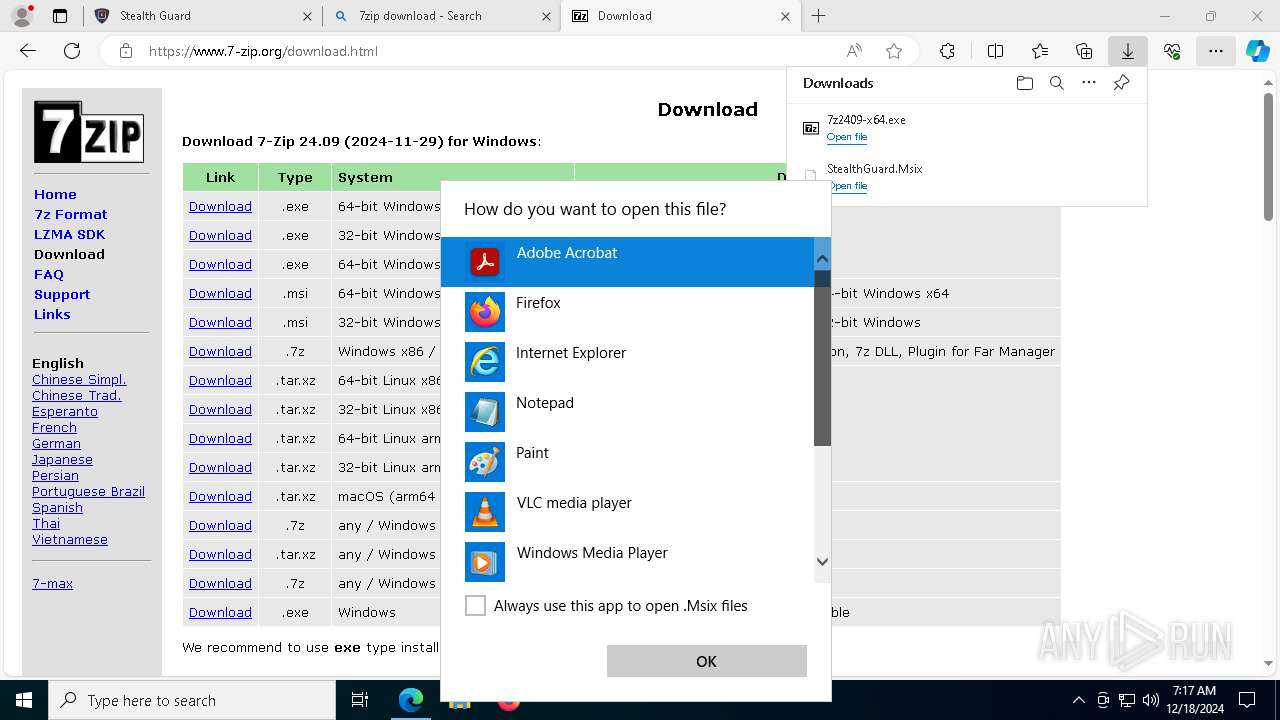Screen dimensions: 1280x720
Task: Switch to the 7zip download - Search tab
Action: click(441, 16)
